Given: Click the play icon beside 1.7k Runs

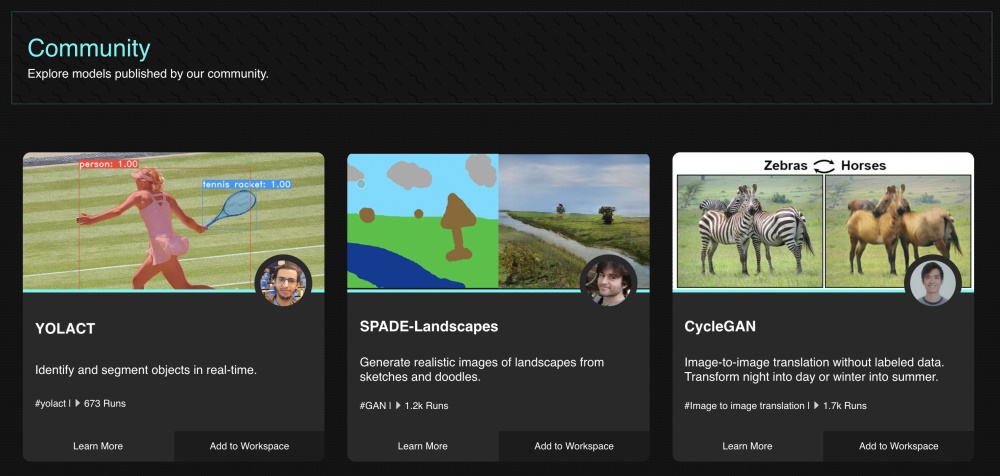Looking at the screenshot, I should tap(817, 406).
